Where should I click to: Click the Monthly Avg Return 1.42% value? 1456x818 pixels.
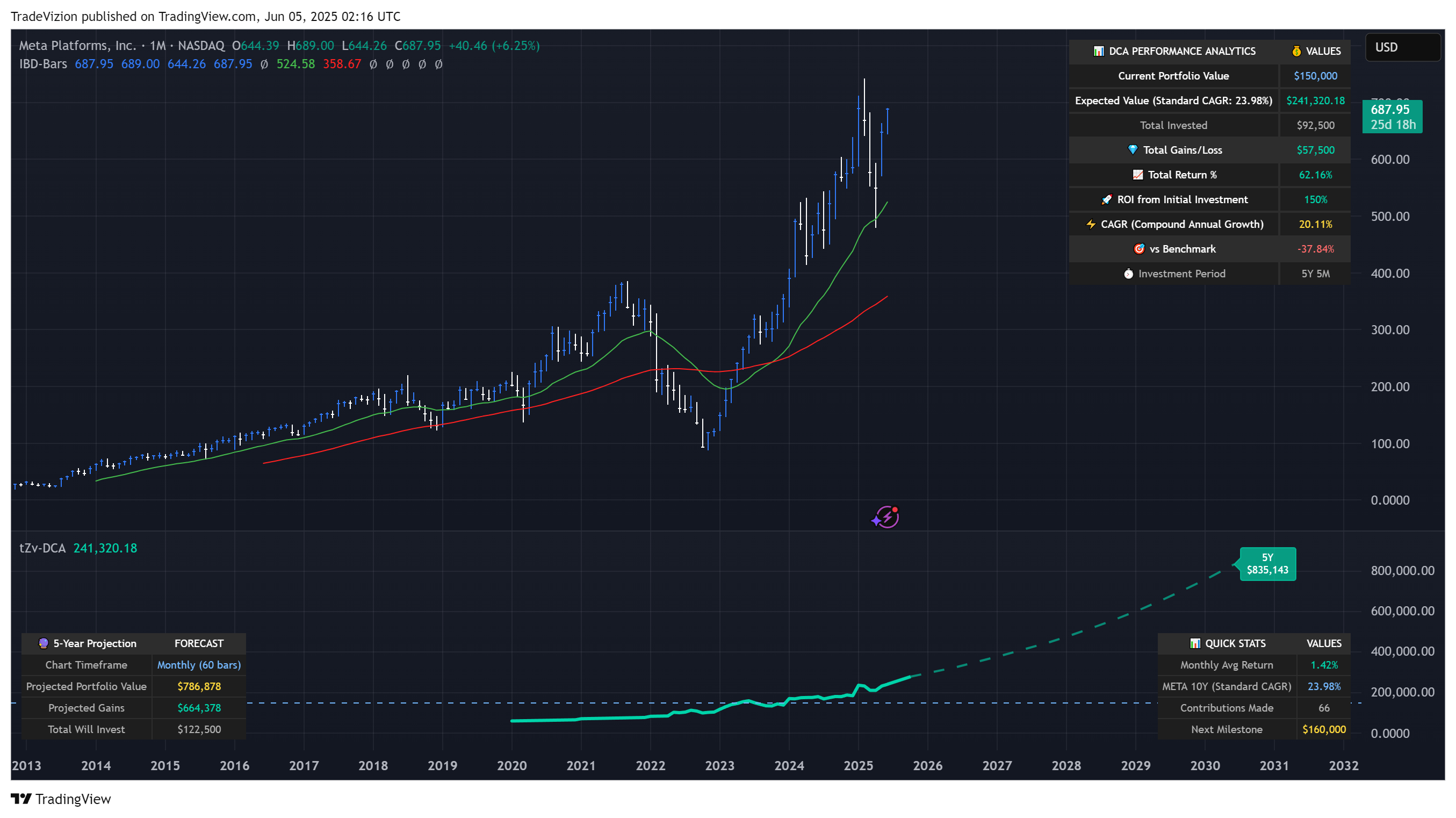1323,665
